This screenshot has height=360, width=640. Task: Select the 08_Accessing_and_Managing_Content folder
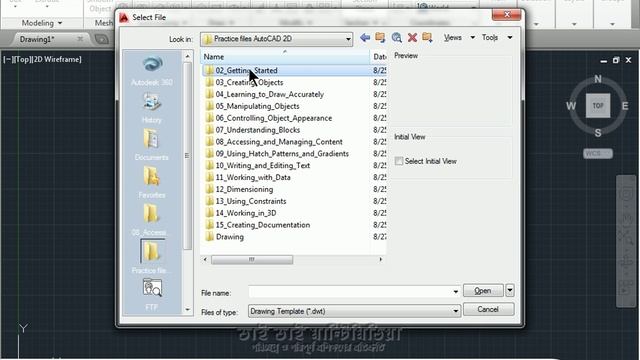(279, 142)
